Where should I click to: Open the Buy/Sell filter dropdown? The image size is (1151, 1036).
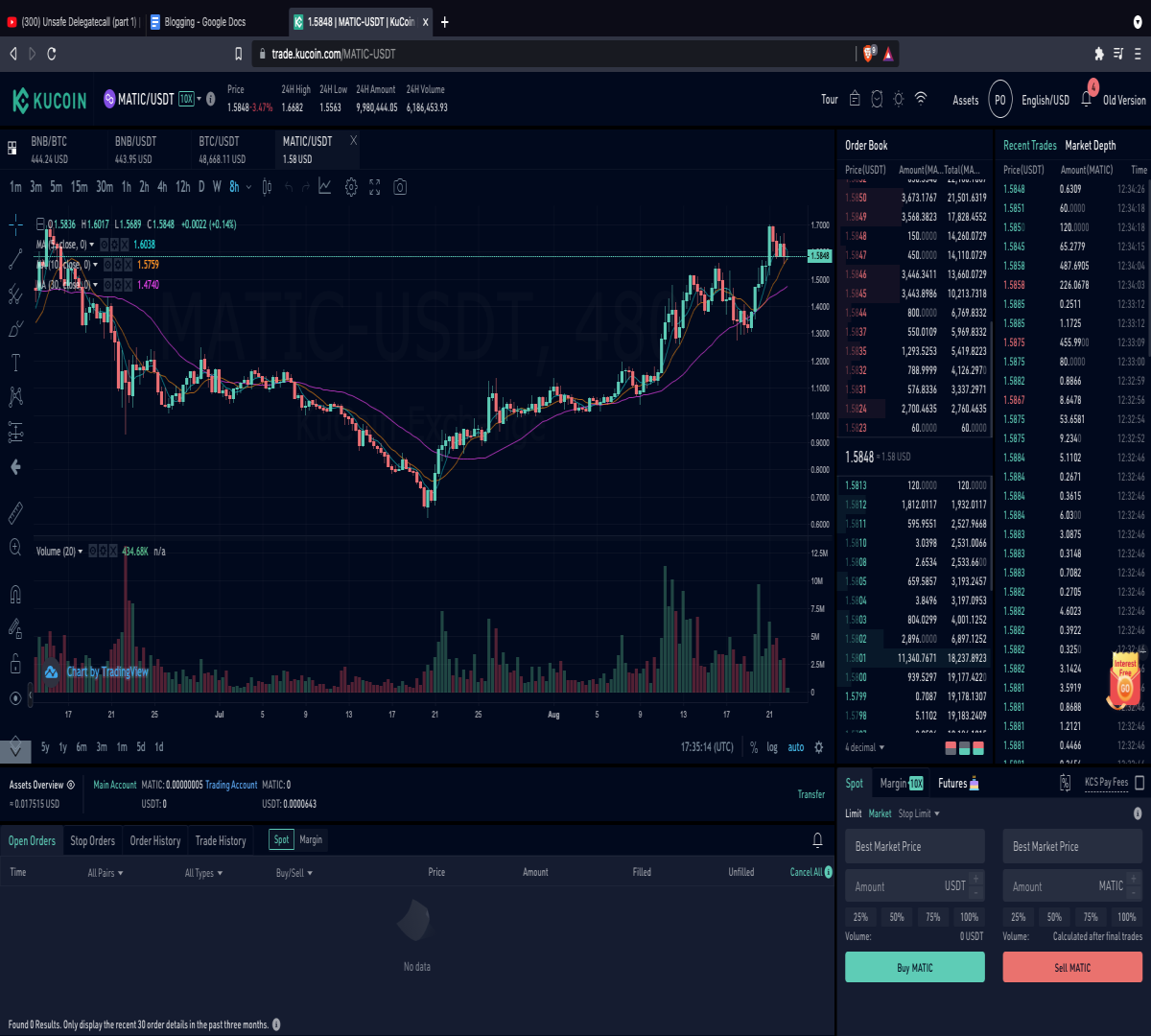coord(294,873)
